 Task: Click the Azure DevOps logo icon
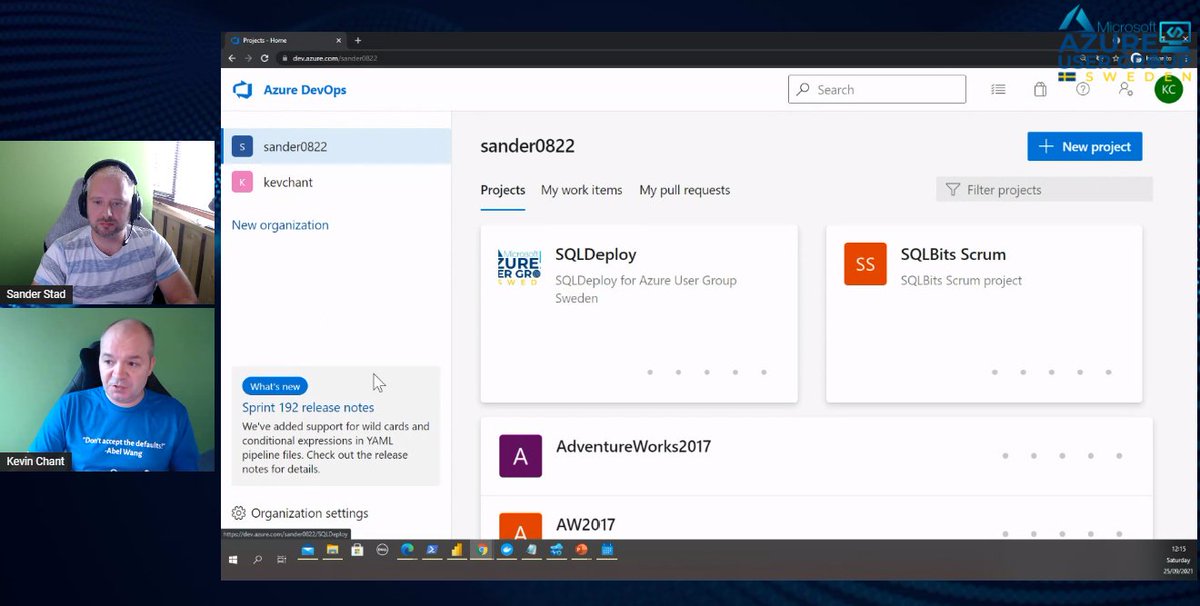242,90
